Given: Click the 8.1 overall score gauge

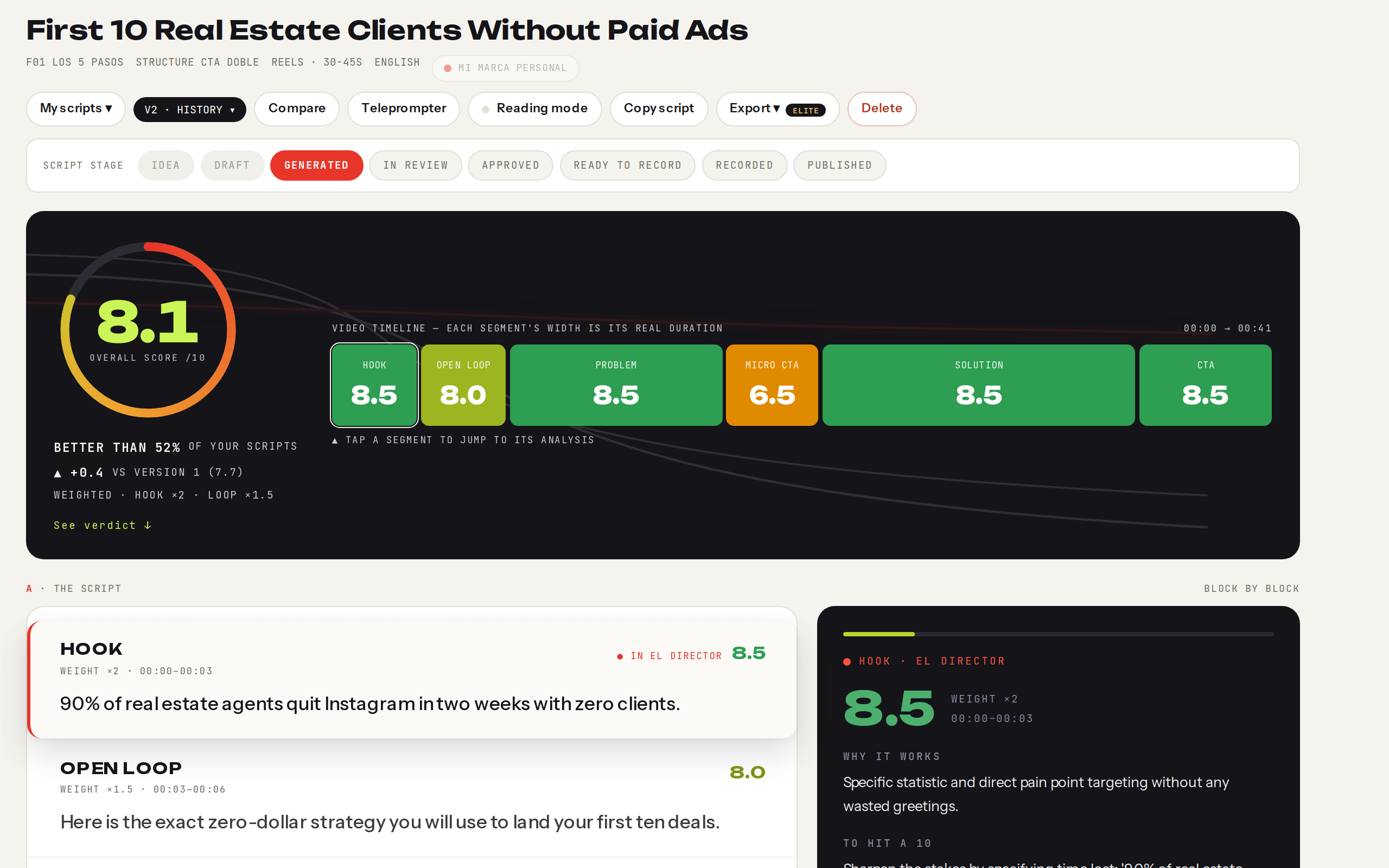Looking at the screenshot, I should [x=148, y=329].
